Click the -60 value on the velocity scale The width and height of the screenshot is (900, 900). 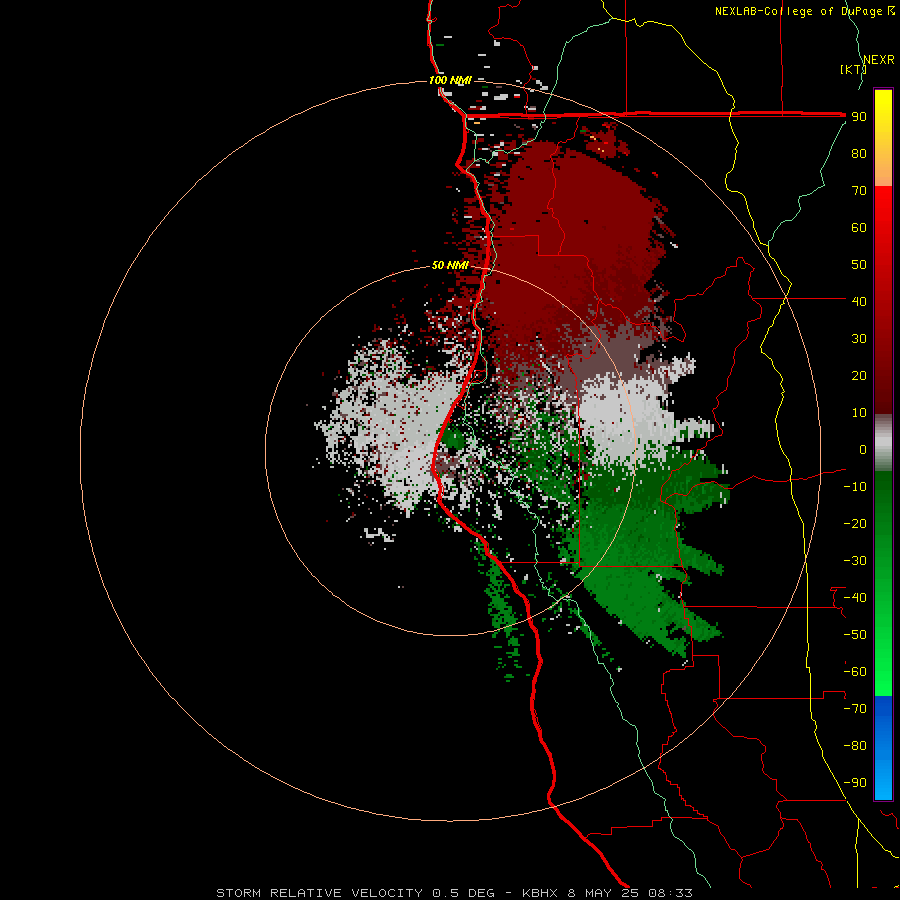[x=855, y=672]
